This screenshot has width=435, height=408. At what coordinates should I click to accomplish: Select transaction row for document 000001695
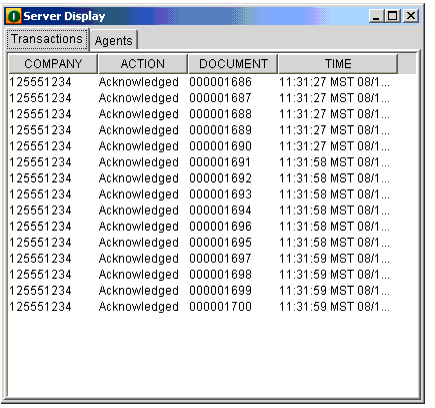pyautogui.click(x=212, y=242)
